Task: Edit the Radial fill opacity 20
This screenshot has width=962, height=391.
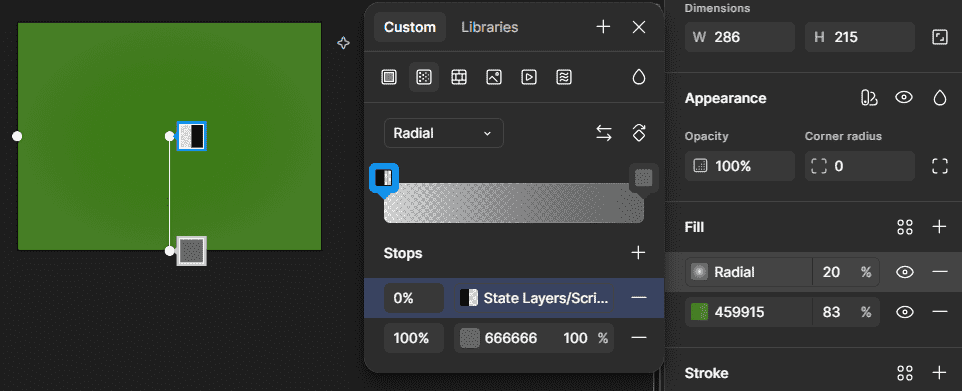Action: [x=831, y=272]
